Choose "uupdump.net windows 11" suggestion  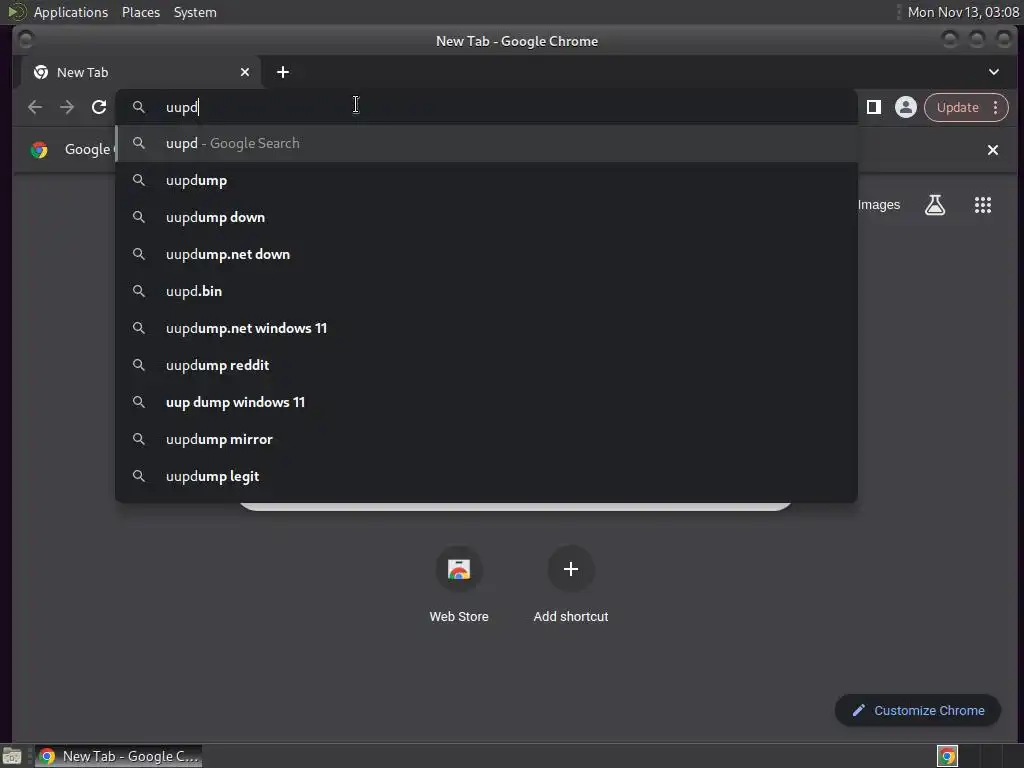pyautogui.click(x=487, y=328)
